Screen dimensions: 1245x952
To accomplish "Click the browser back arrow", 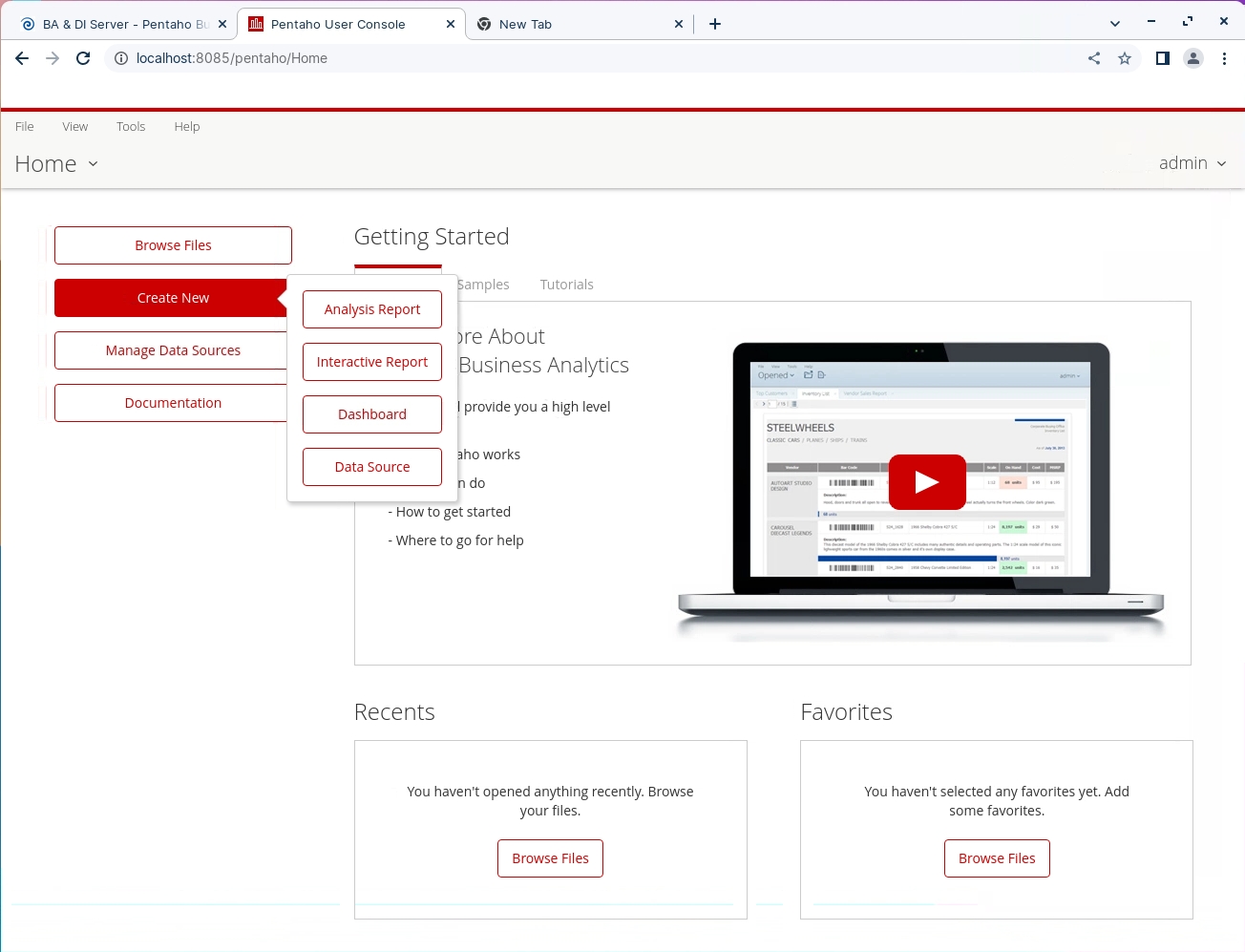I will click(22, 58).
